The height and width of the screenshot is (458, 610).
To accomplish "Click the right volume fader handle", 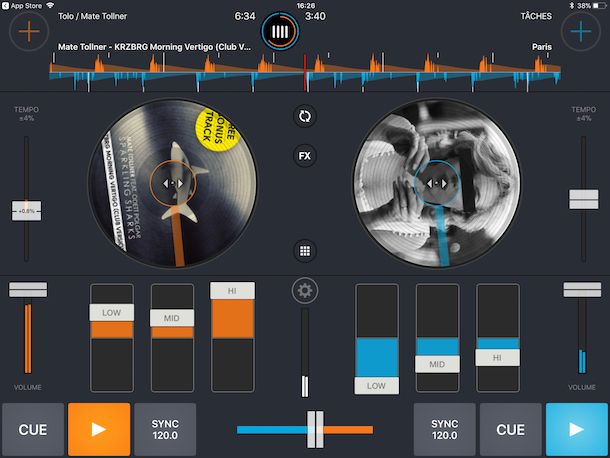I will (x=582, y=290).
